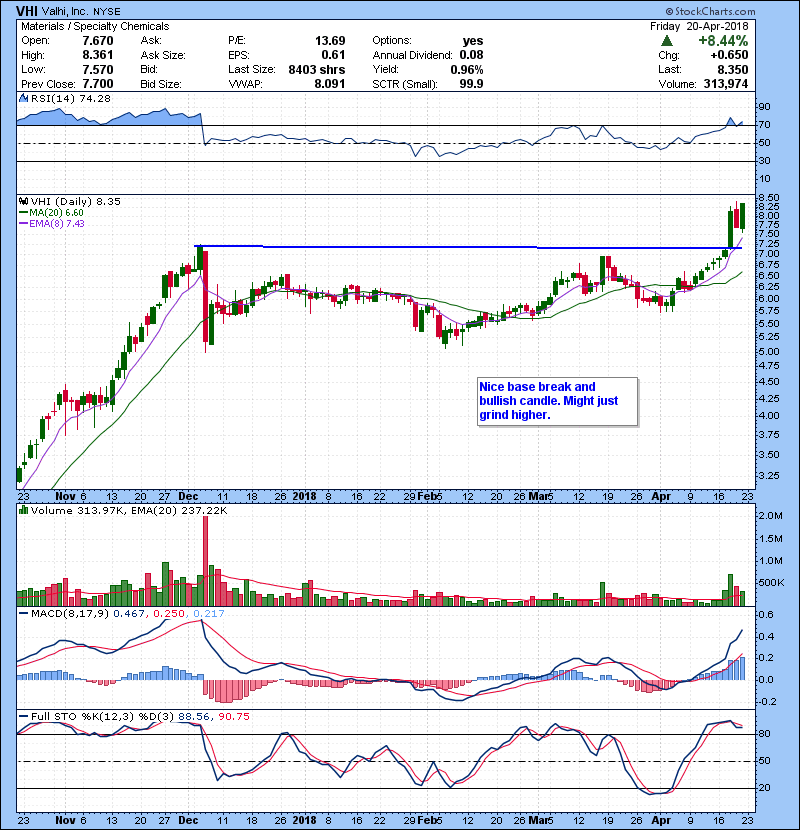800x830 pixels.
Task: Click the MACD signal value 0.250
Action: pyautogui.click(x=169, y=614)
